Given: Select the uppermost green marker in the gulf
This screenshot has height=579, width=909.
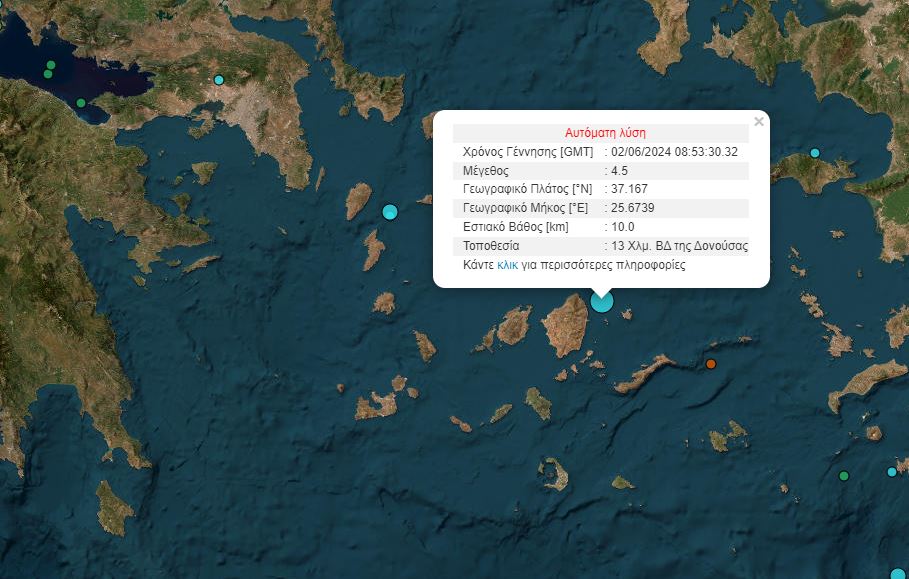Looking at the screenshot, I should pos(50,65).
